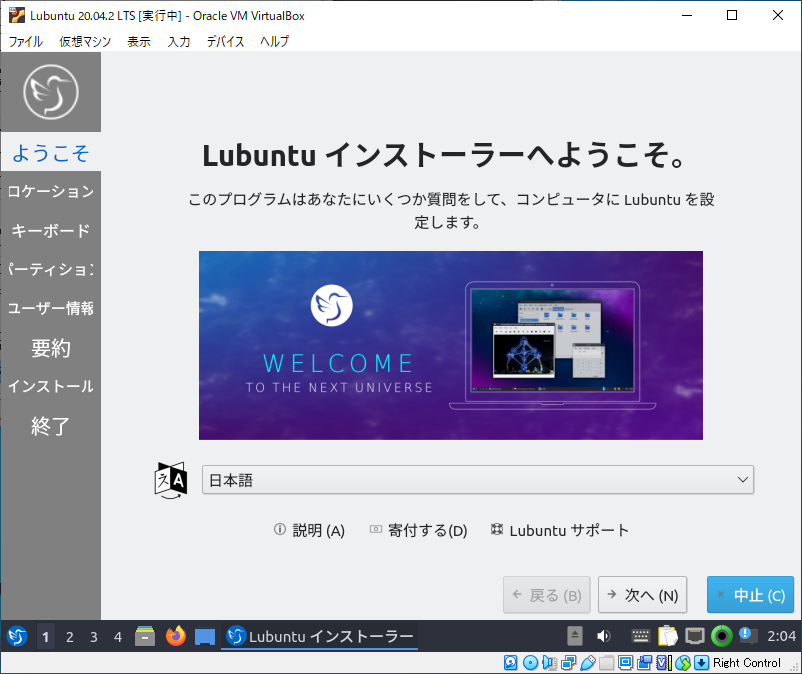The height and width of the screenshot is (674, 802).
Task: Click the VirtualBox CPU virtualization status icon
Action: (664, 663)
